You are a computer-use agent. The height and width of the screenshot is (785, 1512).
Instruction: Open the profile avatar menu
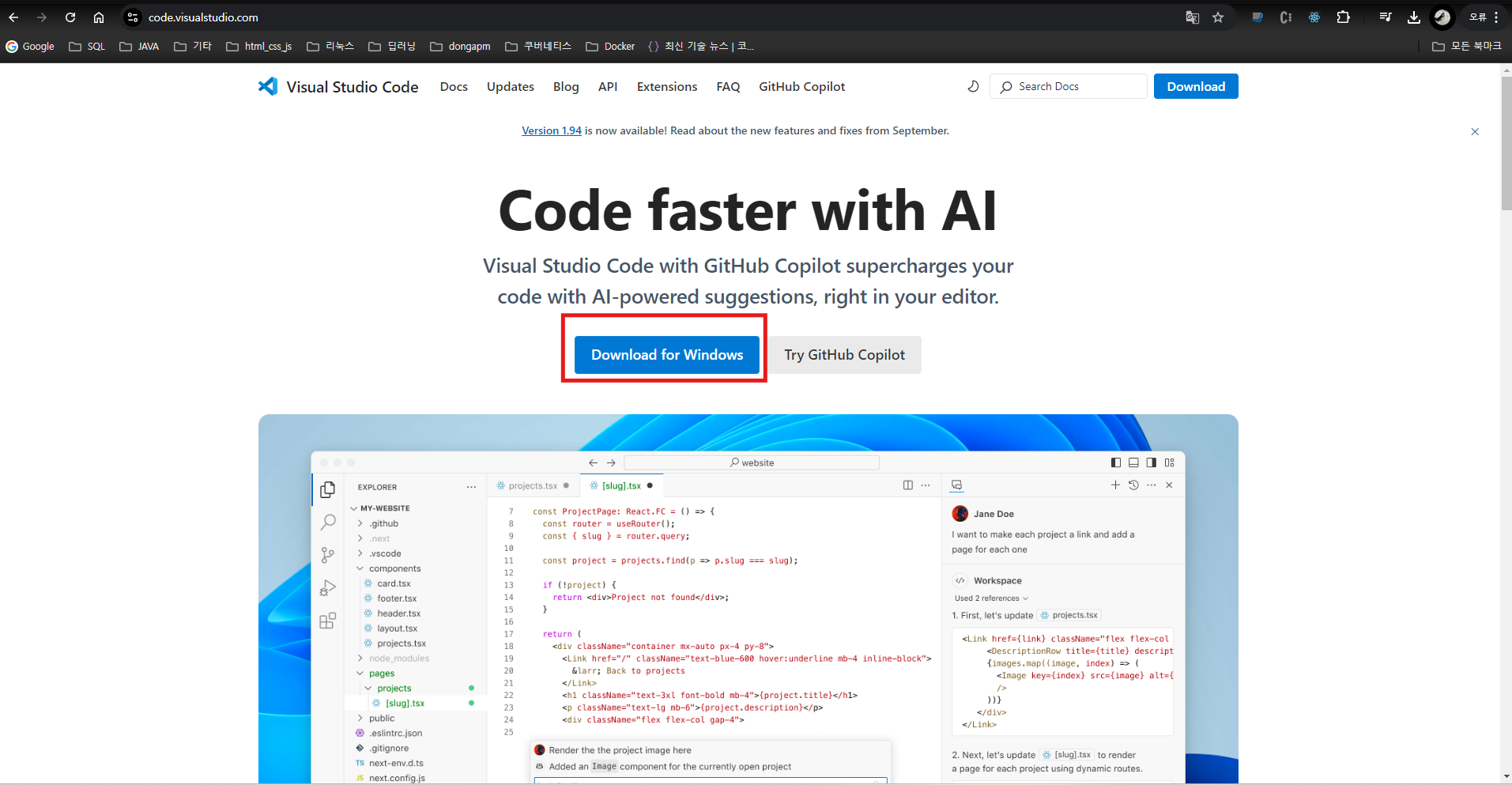point(1442,17)
